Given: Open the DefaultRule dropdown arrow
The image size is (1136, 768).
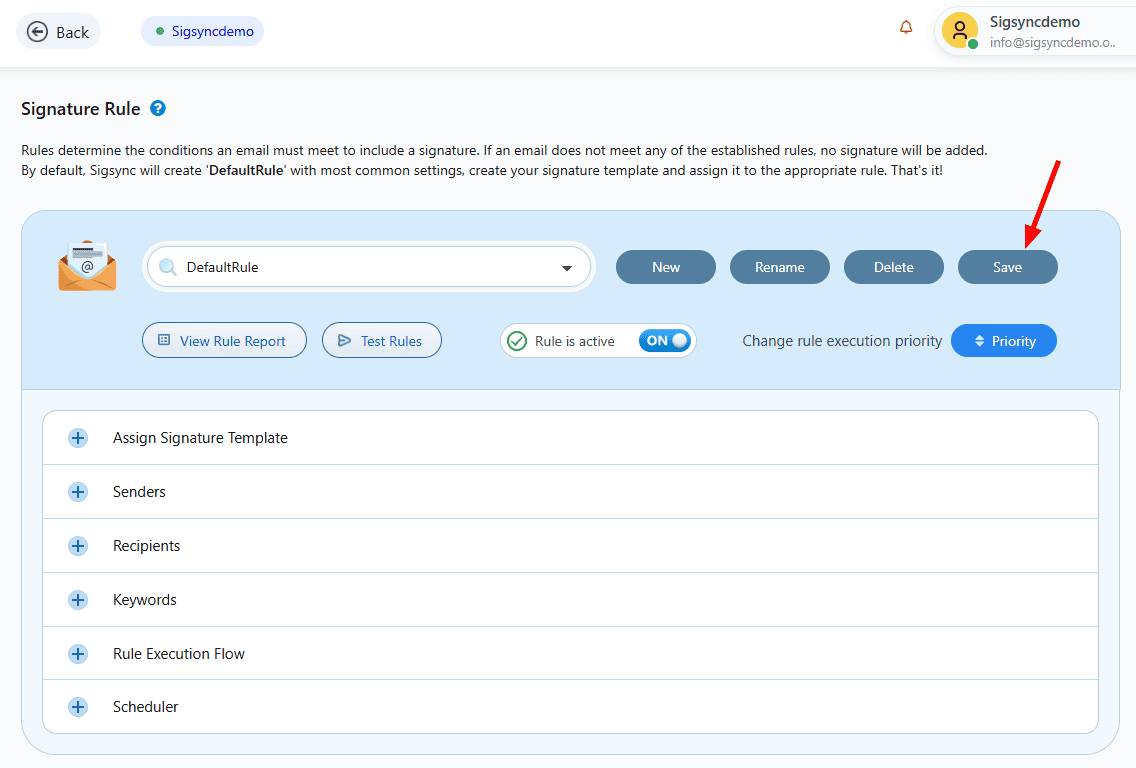Looking at the screenshot, I should pyautogui.click(x=567, y=268).
